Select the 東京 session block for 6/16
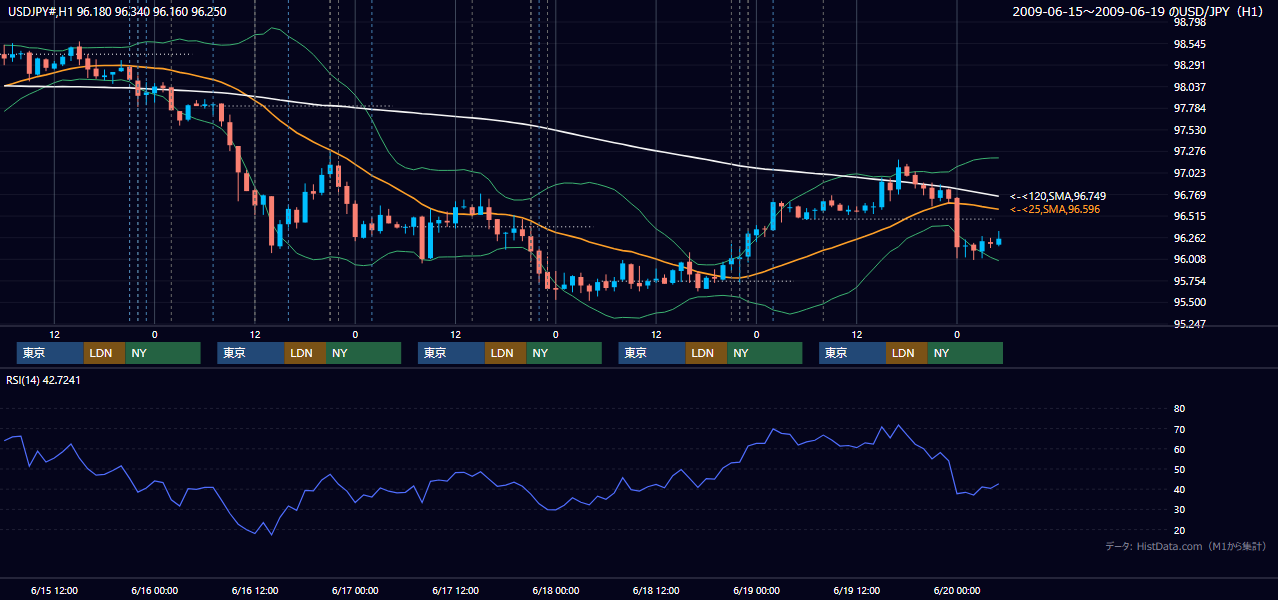1278x600 pixels. point(250,353)
